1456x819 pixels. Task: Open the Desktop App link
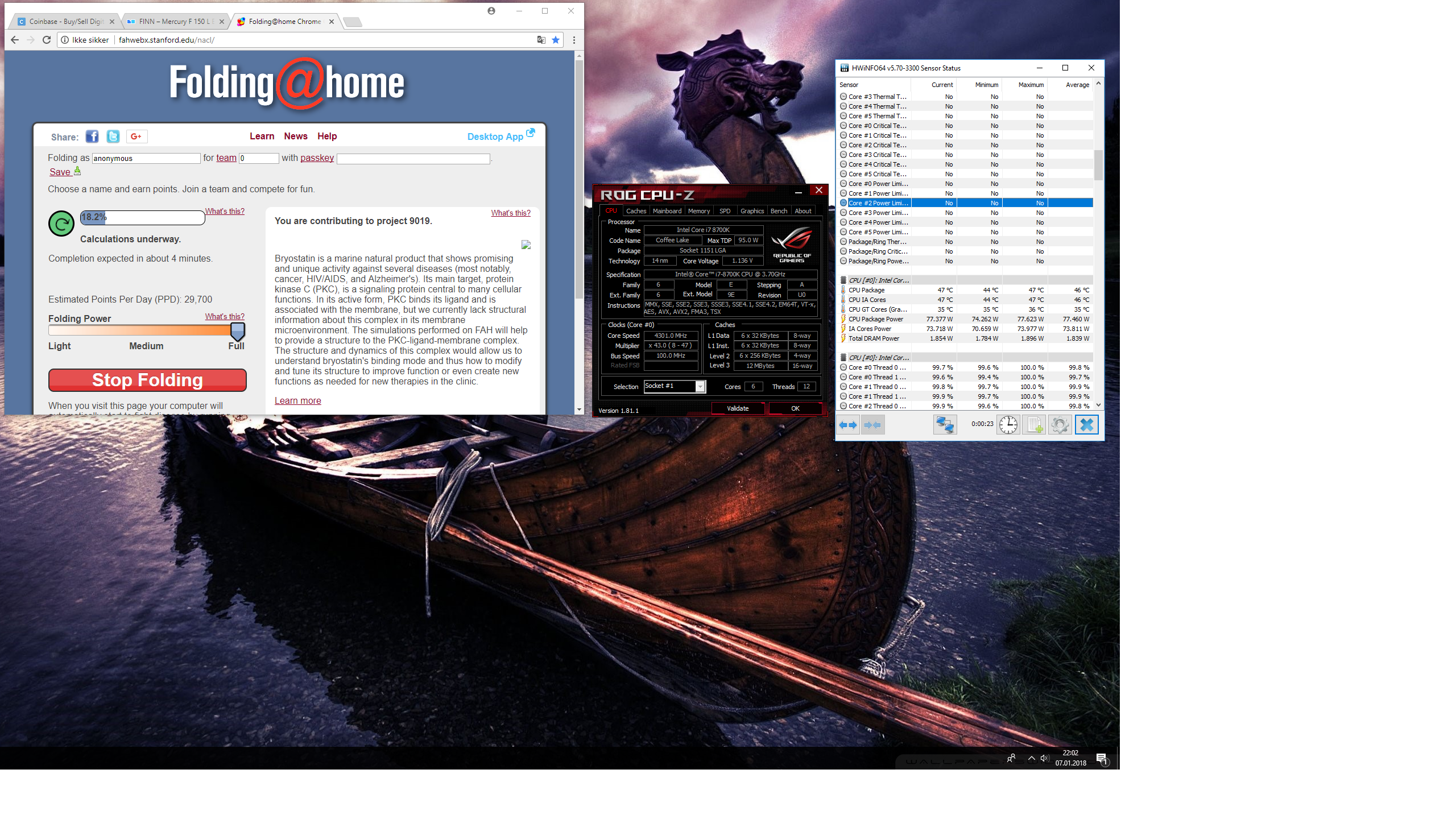tap(500, 136)
